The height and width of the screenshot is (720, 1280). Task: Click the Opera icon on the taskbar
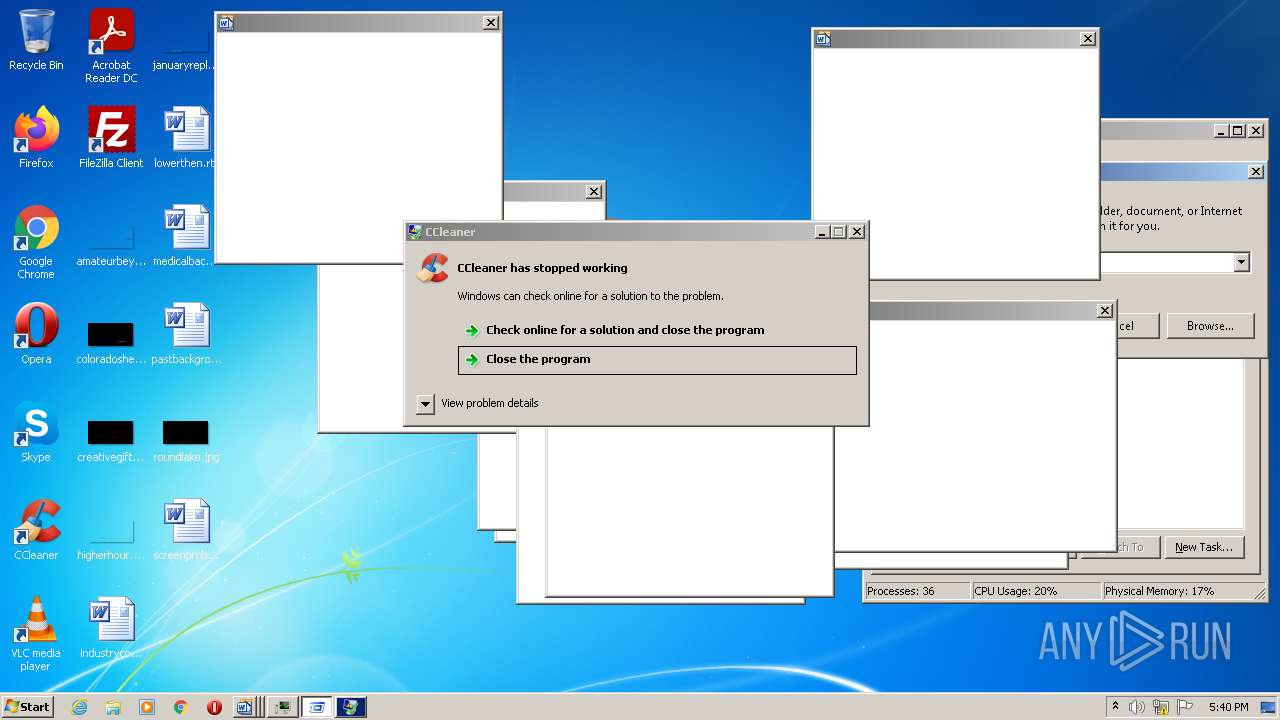pos(214,707)
